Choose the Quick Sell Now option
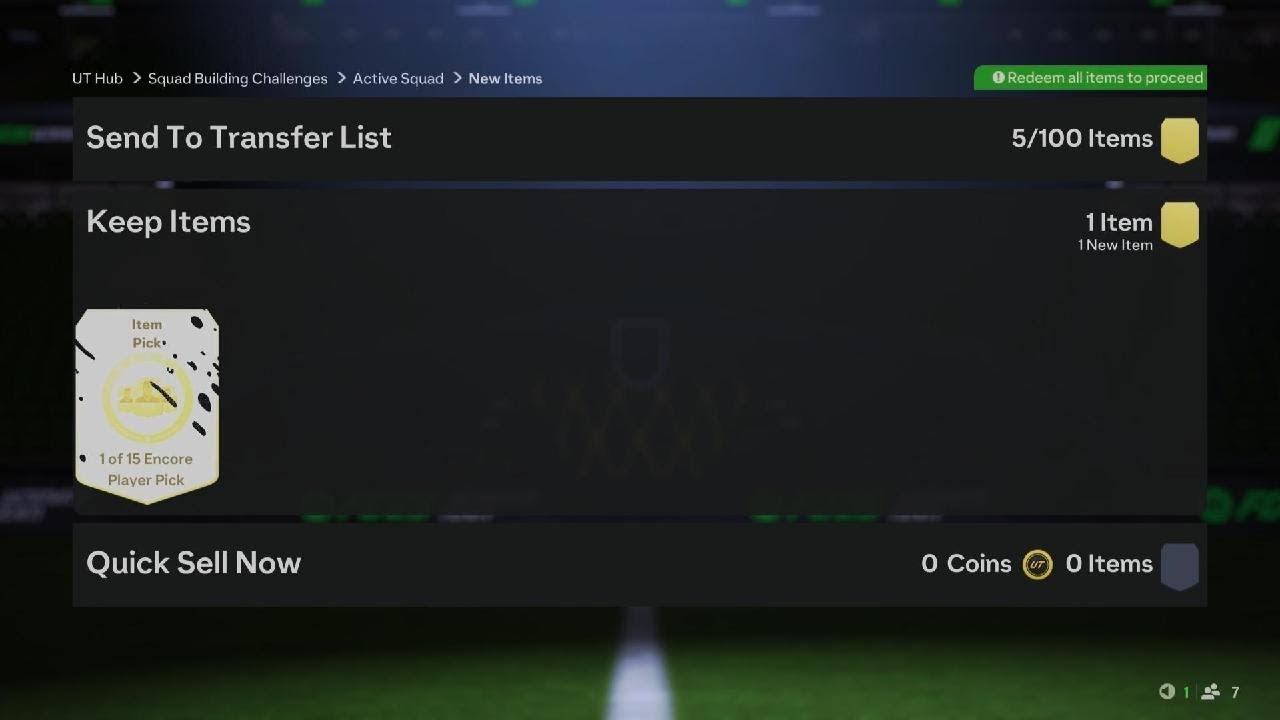Viewport: 1280px width, 720px height. (x=640, y=564)
